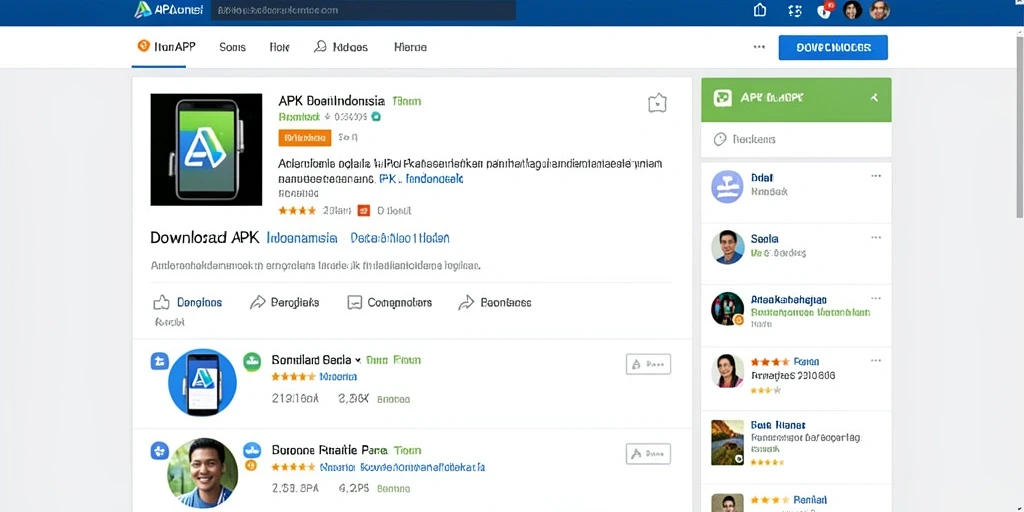Open the notification icon with red badge

pos(825,10)
